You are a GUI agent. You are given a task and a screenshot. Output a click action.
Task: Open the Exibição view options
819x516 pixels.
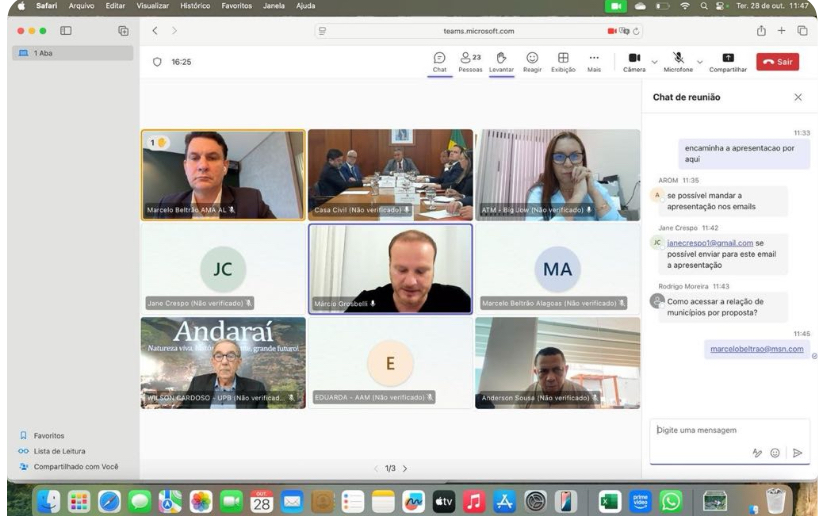point(563,59)
